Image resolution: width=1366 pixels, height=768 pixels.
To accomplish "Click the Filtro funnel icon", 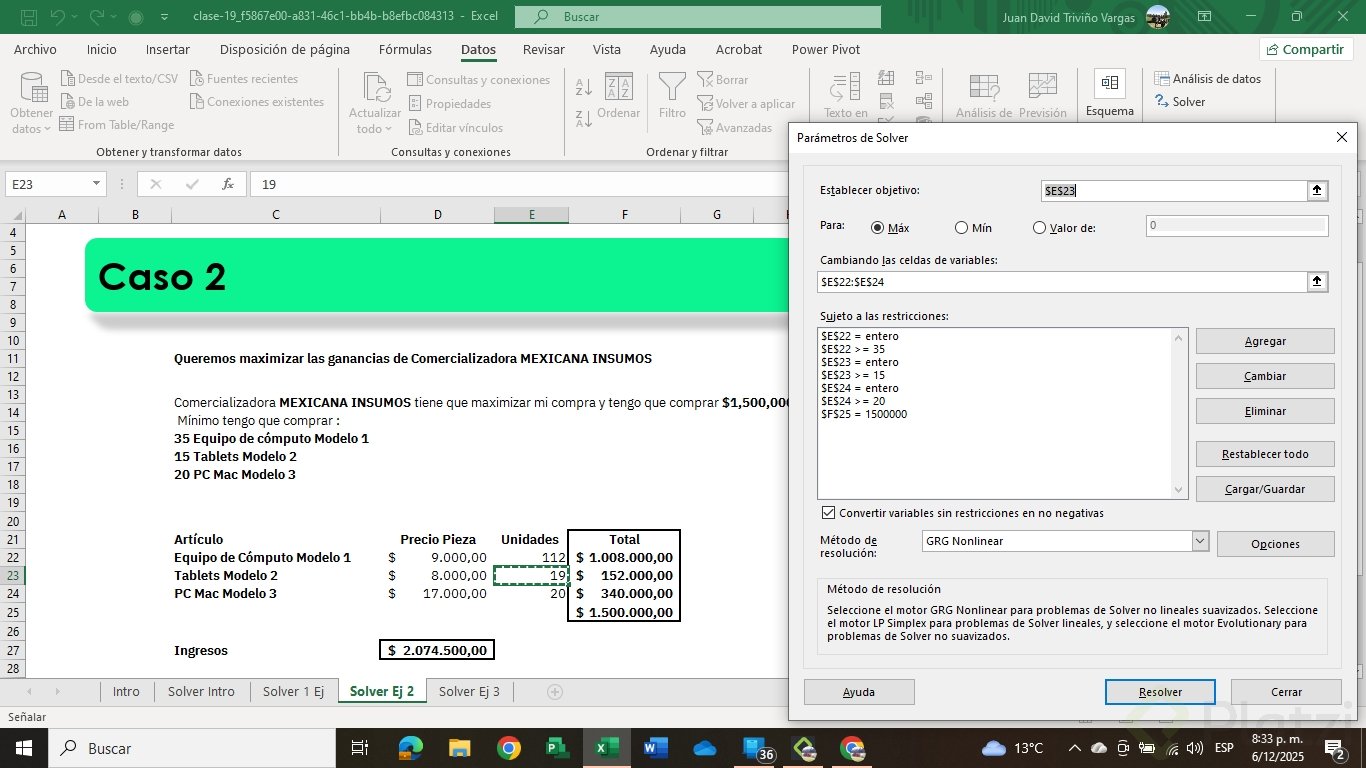I will pyautogui.click(x=672, y=88).
